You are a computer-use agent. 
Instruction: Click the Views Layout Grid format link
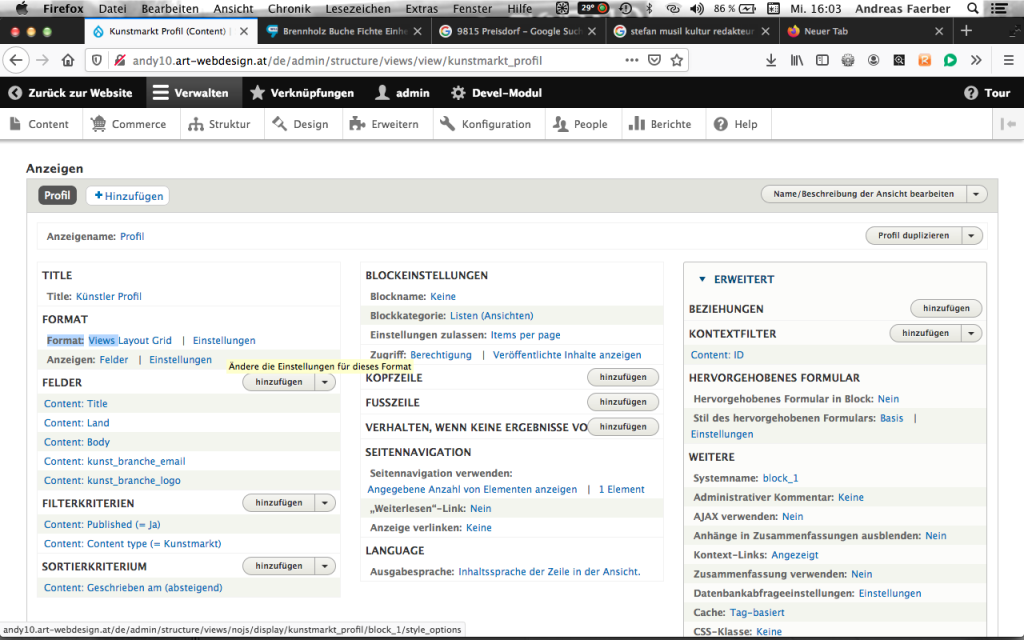pos(130,341)
